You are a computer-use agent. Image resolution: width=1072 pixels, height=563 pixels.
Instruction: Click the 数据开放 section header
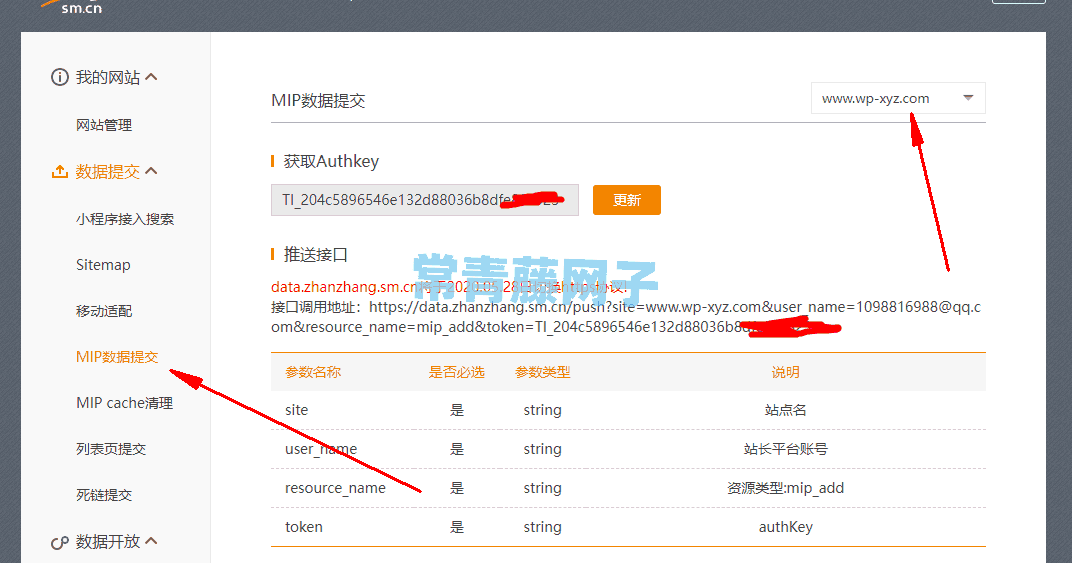[107, 542]
